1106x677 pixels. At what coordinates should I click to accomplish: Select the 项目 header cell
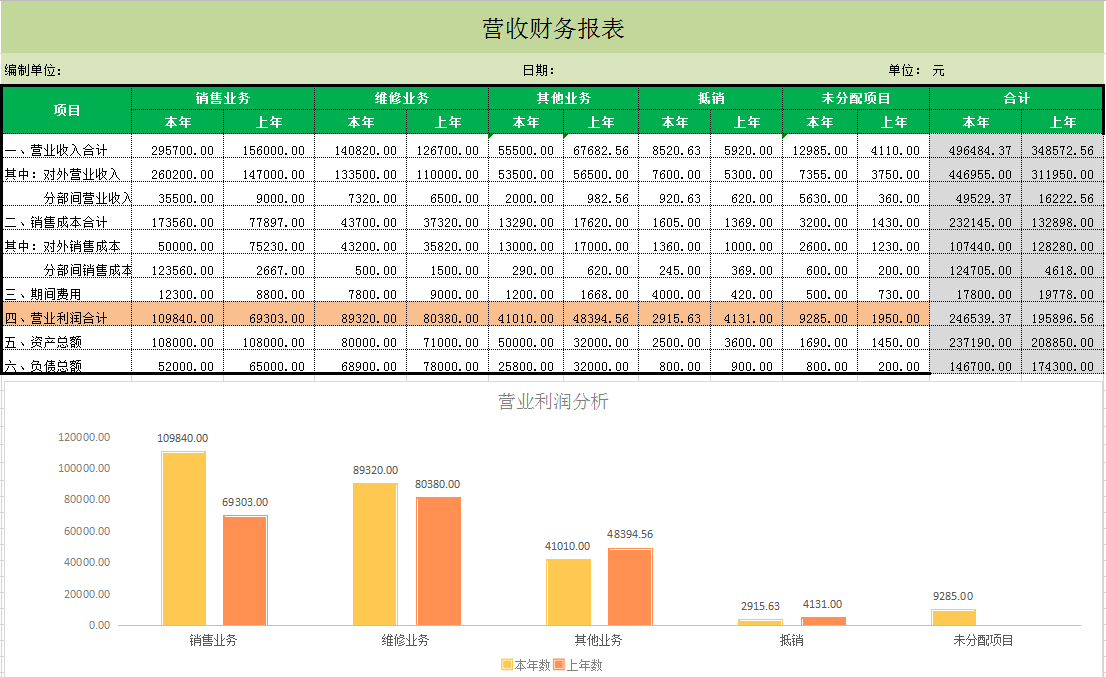[66, 108]
